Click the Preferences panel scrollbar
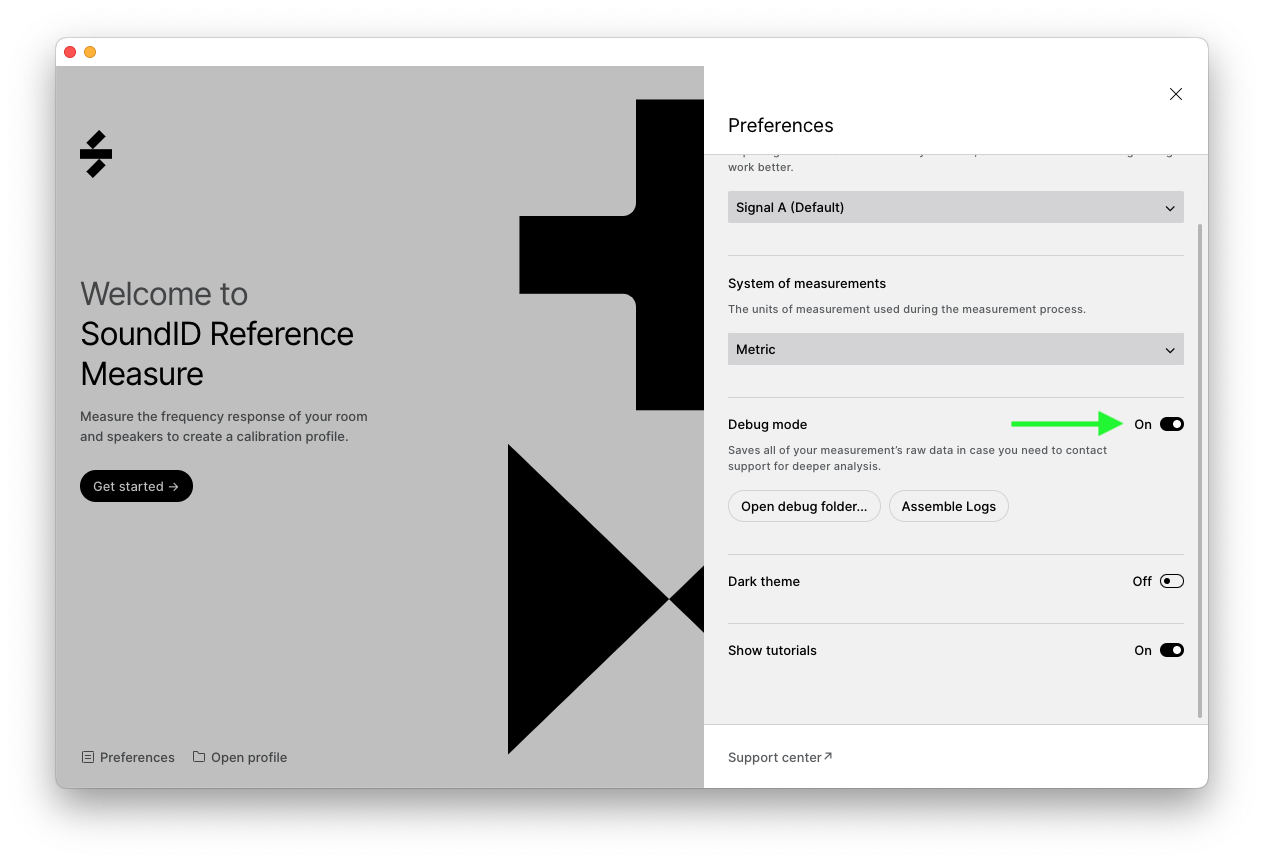The image size is (1264, 862). click(x=1200, y=470)
